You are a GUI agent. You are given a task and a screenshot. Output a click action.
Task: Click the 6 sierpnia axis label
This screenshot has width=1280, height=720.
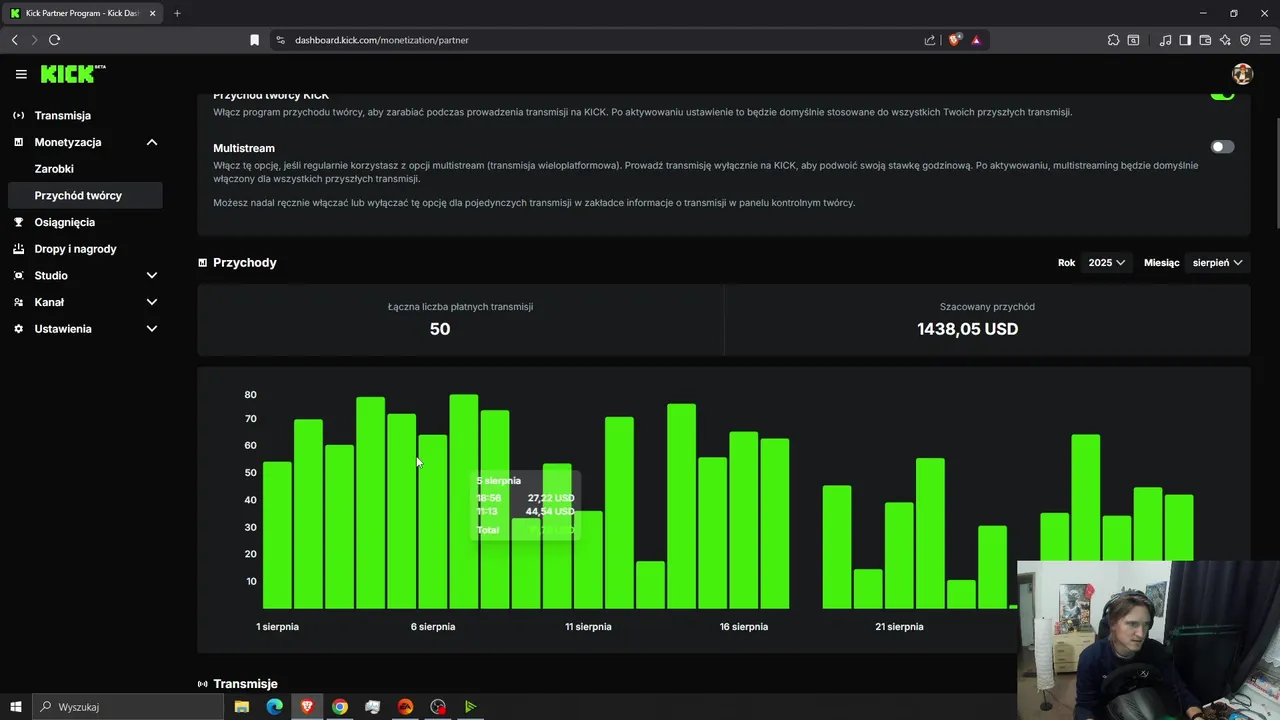[x=433, y=627]
